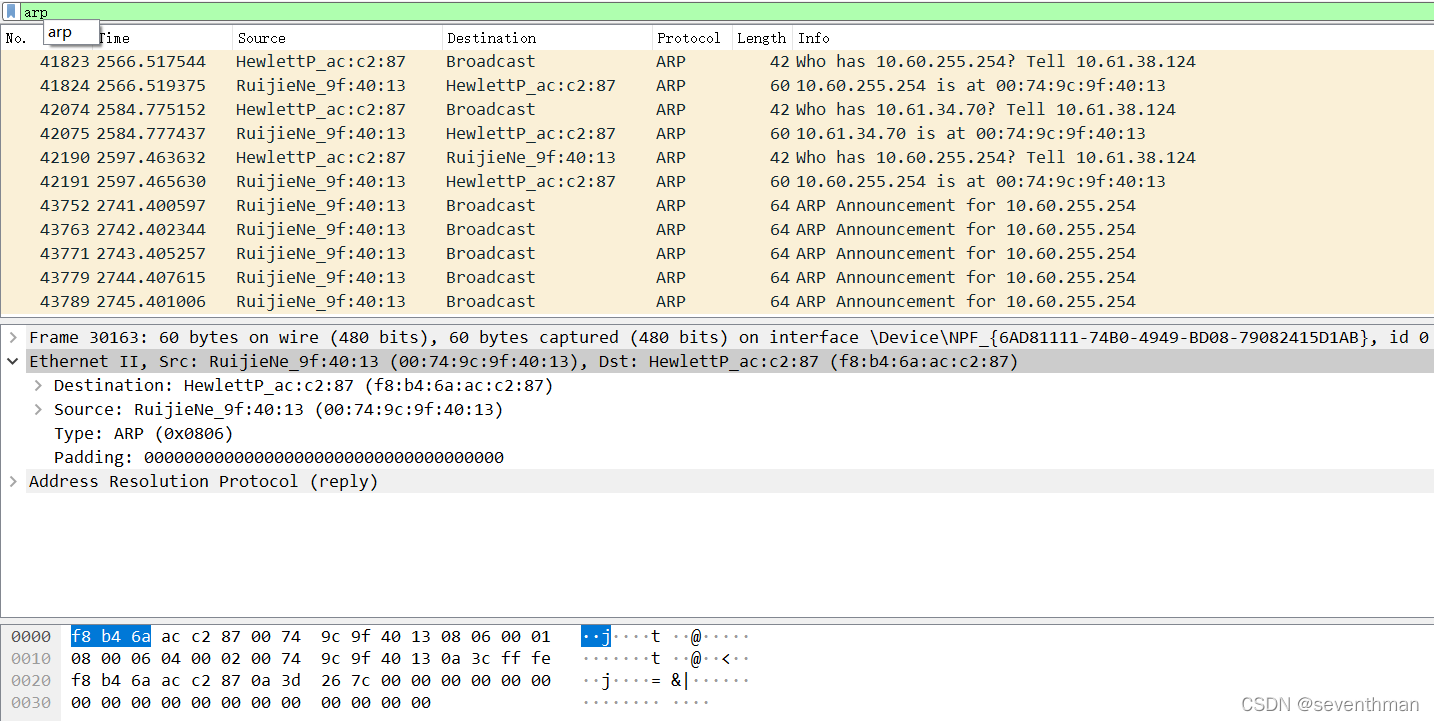Expand the Frame 30163 tree node
This screenshot has height=721, width=1434.
click(x=13, y=337)
